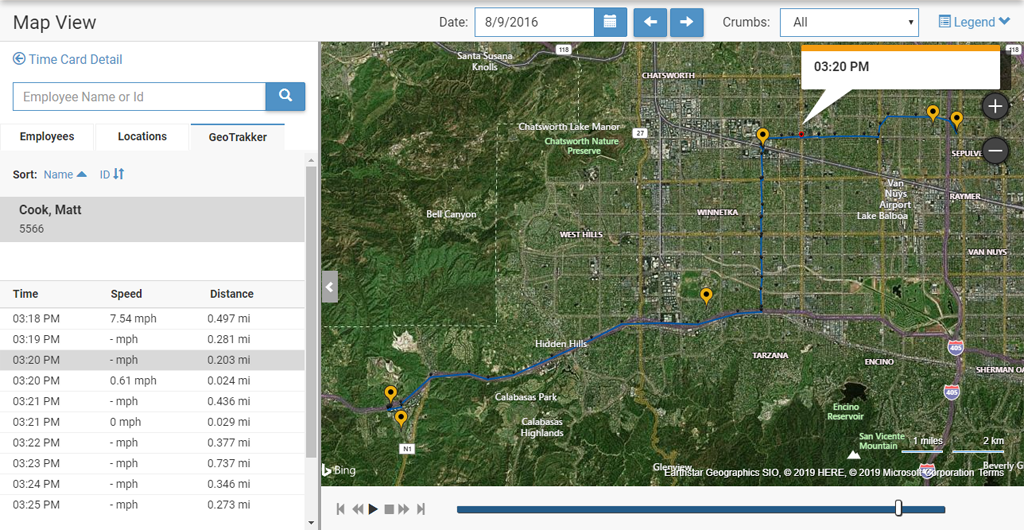Click the Employee Name or Id field
Image resolution: width=1024 pixels, height=530 pixels.
[139, 97]
